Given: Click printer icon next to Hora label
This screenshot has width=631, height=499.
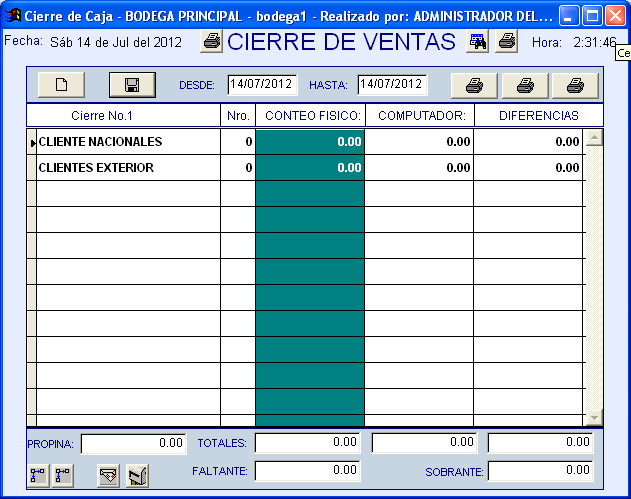Looking at the screenshot, I should (x=507, y=42).
